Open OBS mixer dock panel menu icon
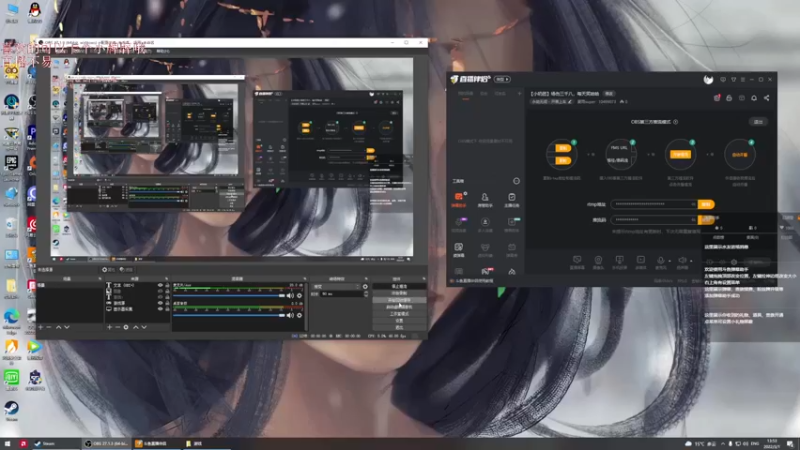Screen dimensions: 800x450 [x=305, y=279]
